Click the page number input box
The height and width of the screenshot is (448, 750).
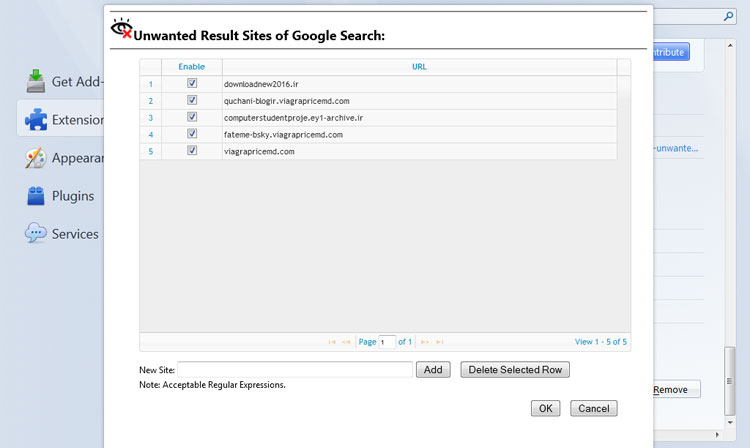[387, 342]
